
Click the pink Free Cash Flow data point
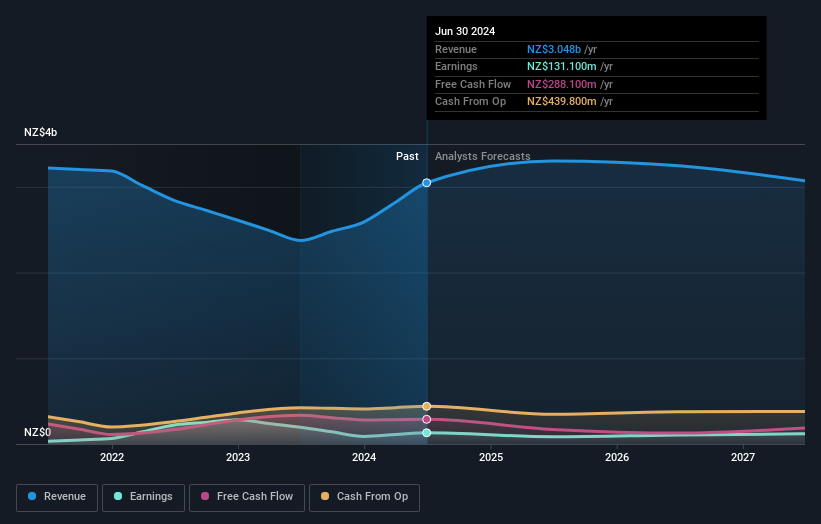[x=427, y=419]
